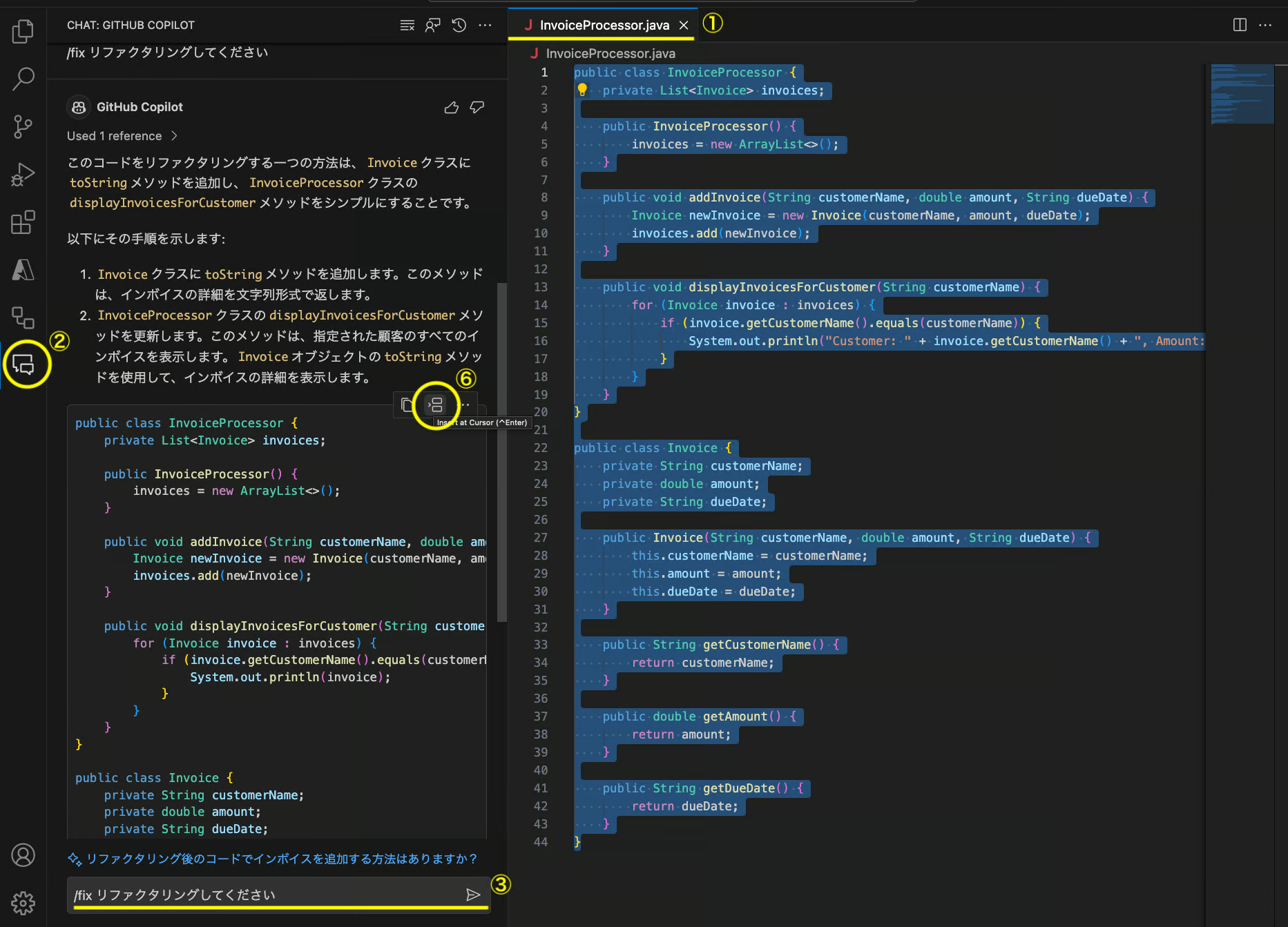Click System.out.println(invoice) in chat code

coord(290,677)
